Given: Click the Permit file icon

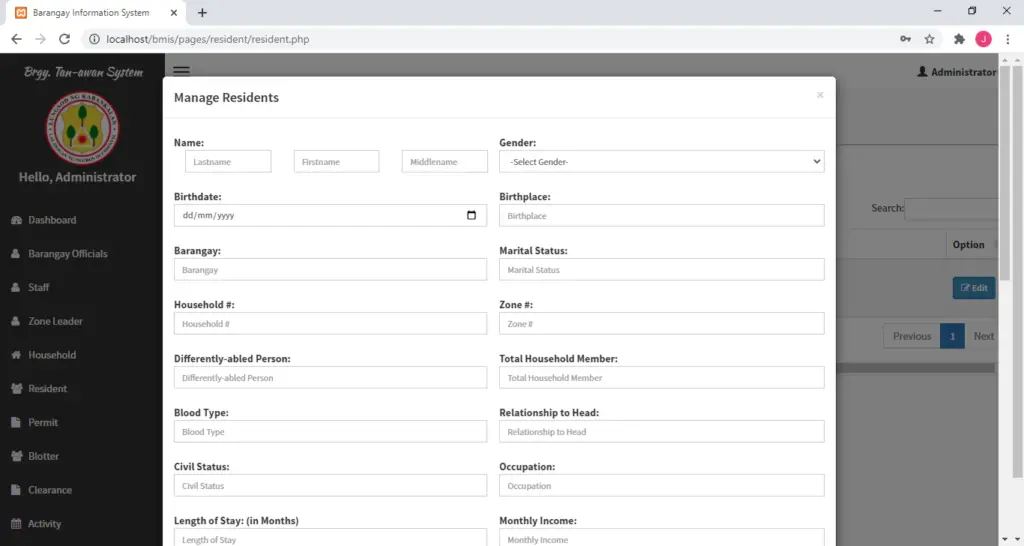Looking at the screenshot, I should point(16,423).
